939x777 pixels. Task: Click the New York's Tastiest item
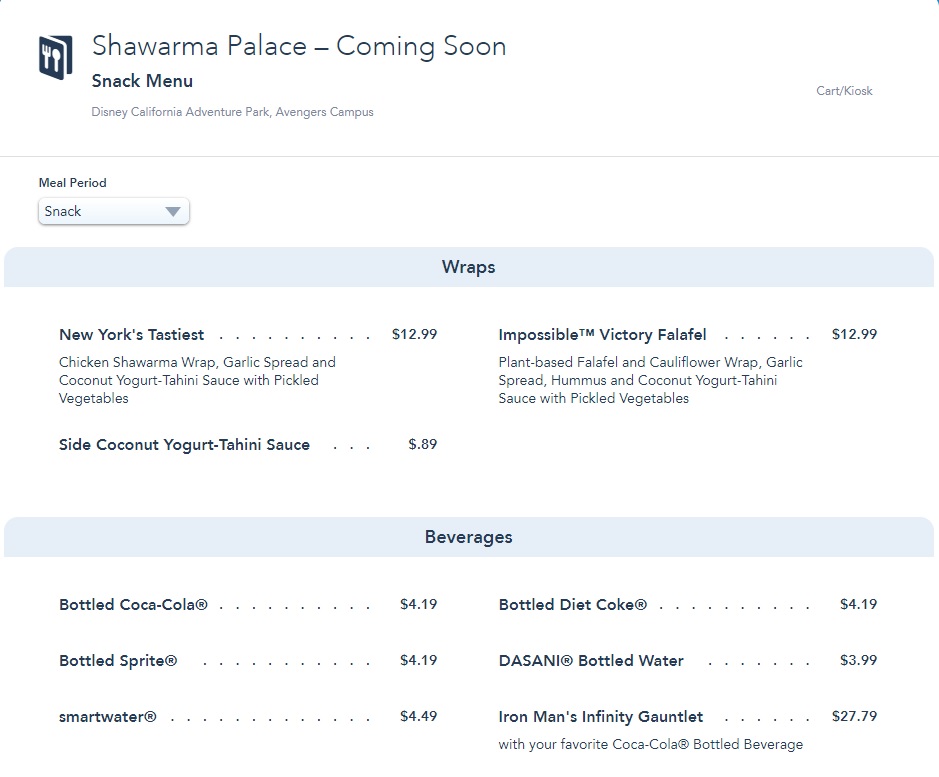[x=131, y=335]
